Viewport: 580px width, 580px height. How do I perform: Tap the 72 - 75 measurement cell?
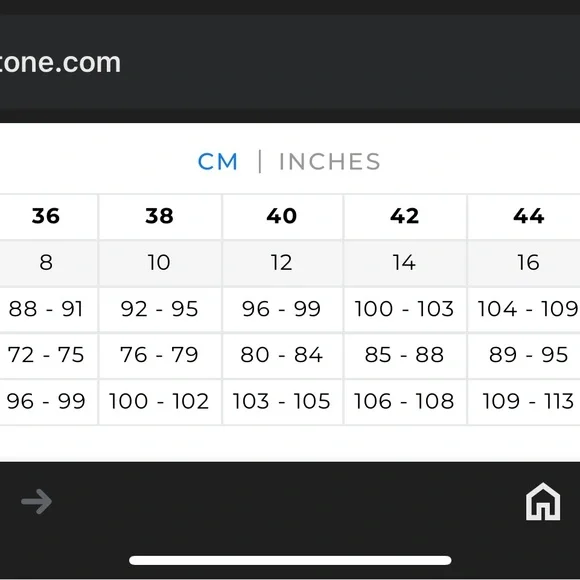point(48,355)
